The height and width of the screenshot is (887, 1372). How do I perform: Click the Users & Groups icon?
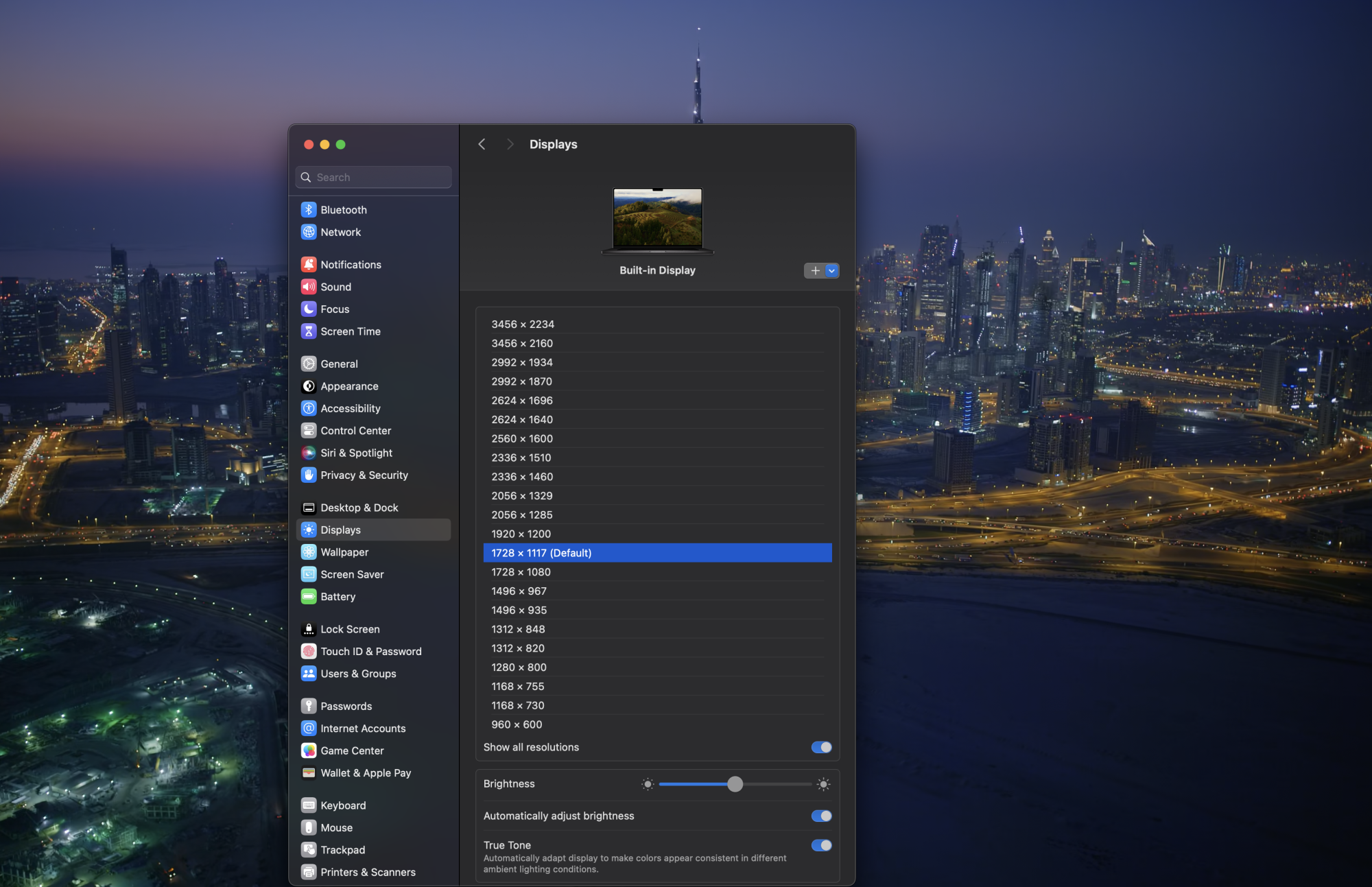[x=309, y=674]
